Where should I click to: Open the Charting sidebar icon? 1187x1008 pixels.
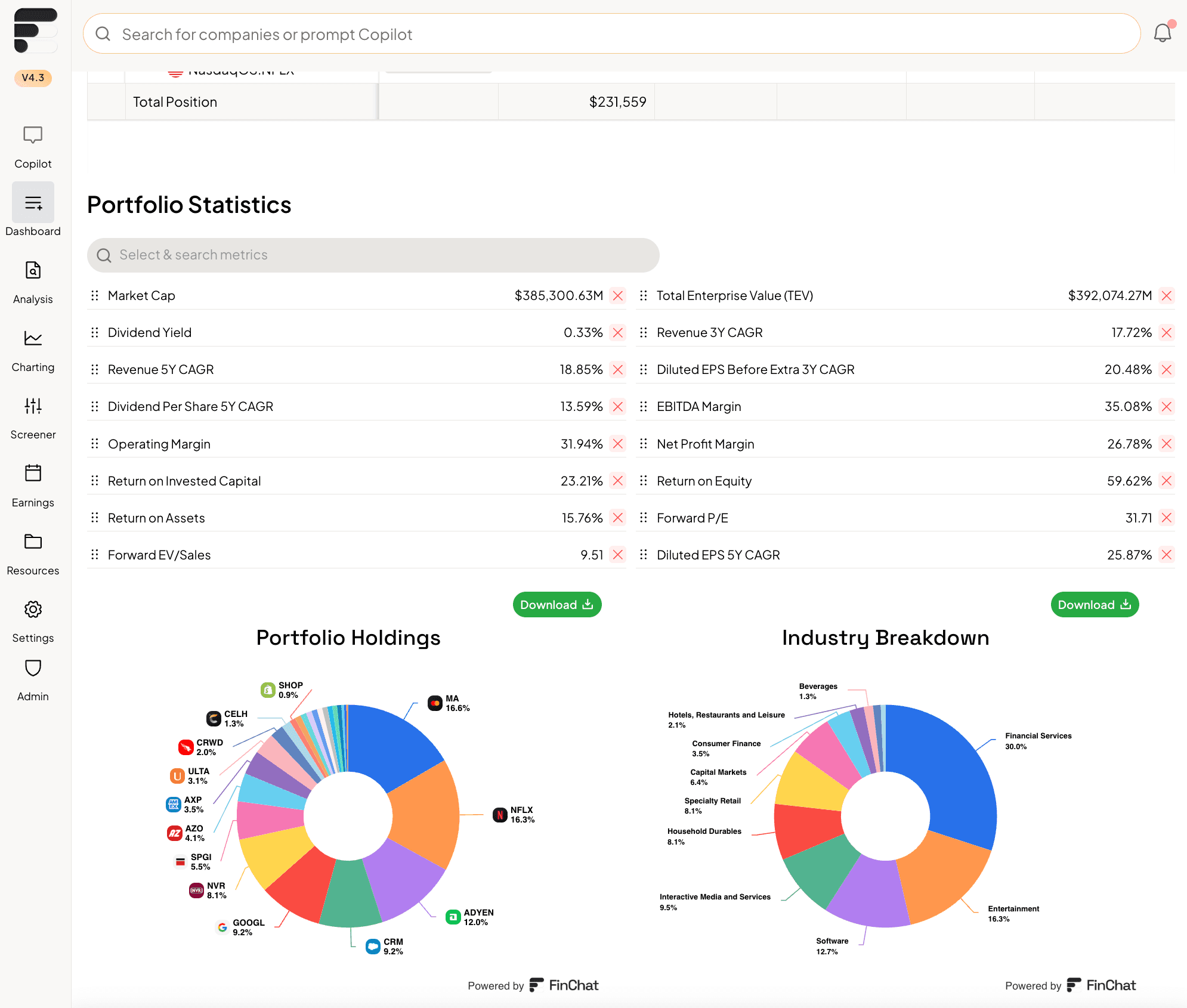33,338
